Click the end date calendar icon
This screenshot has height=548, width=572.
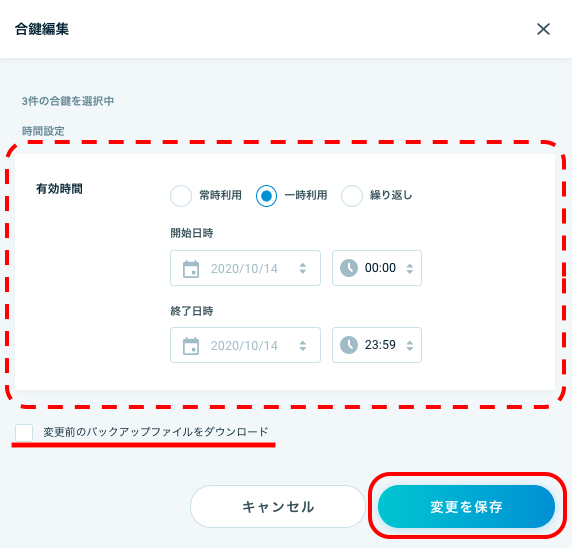[191, 346]
